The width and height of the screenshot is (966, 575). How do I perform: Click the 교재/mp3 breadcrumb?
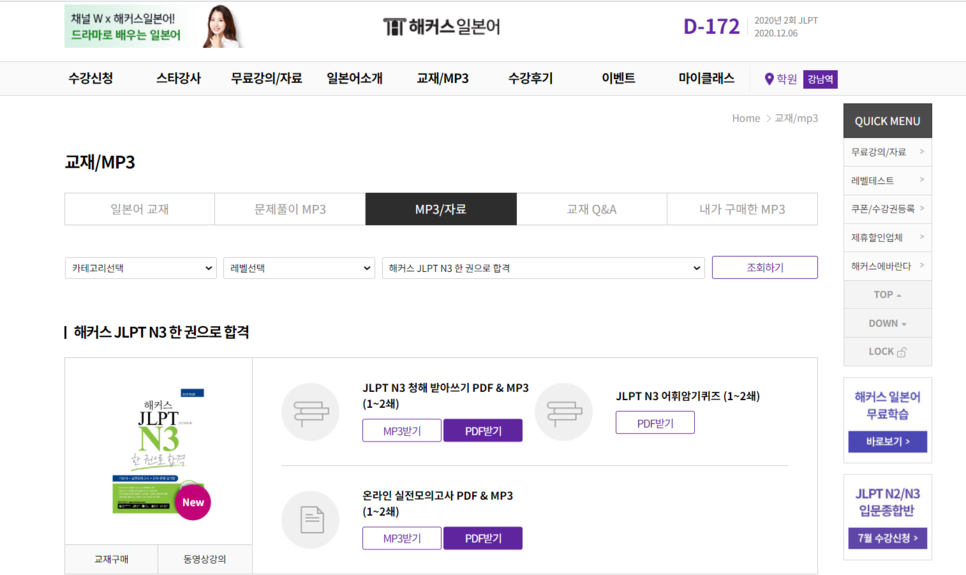(x=796, y=118)
